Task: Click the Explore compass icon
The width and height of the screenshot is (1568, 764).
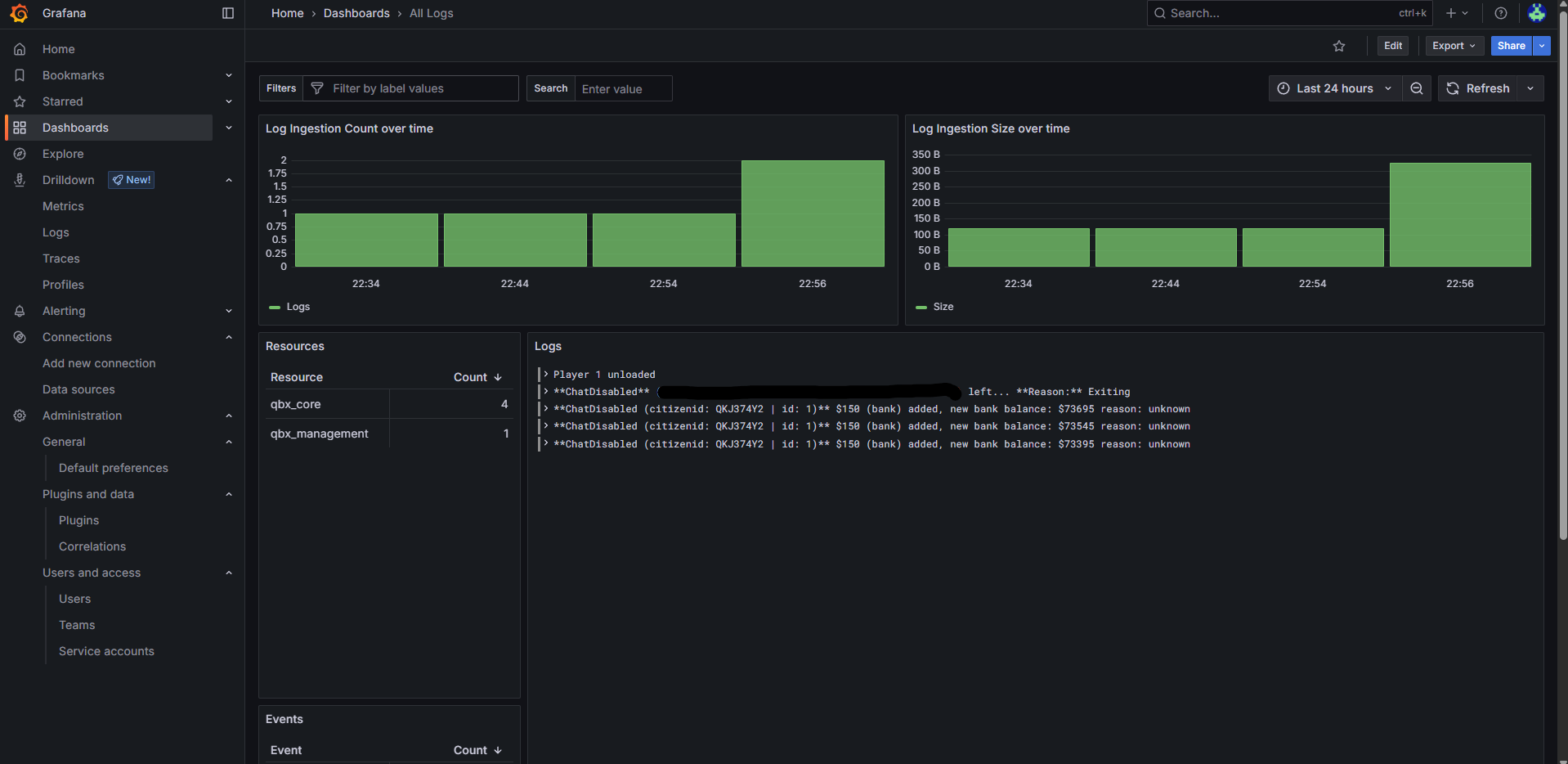Action: click(x=20, y=154)
